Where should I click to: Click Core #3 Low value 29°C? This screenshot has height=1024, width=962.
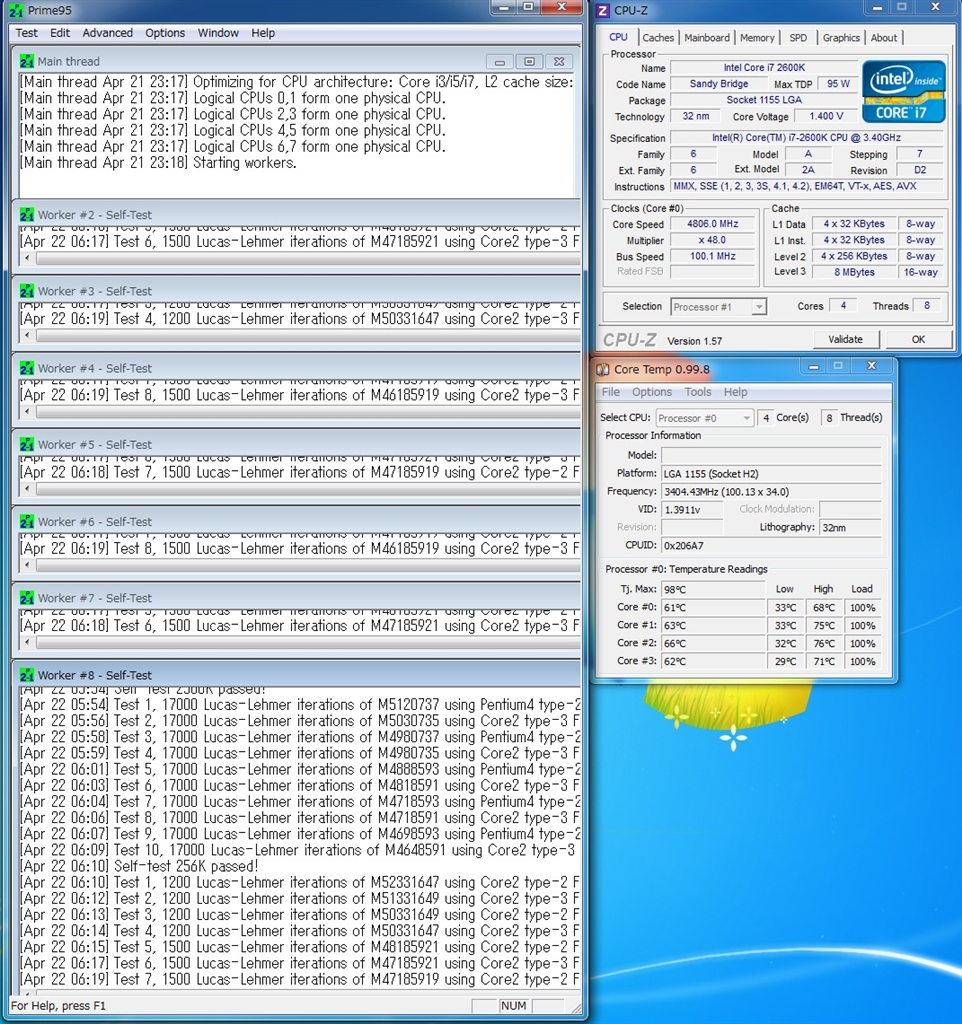tap(786, 662)
